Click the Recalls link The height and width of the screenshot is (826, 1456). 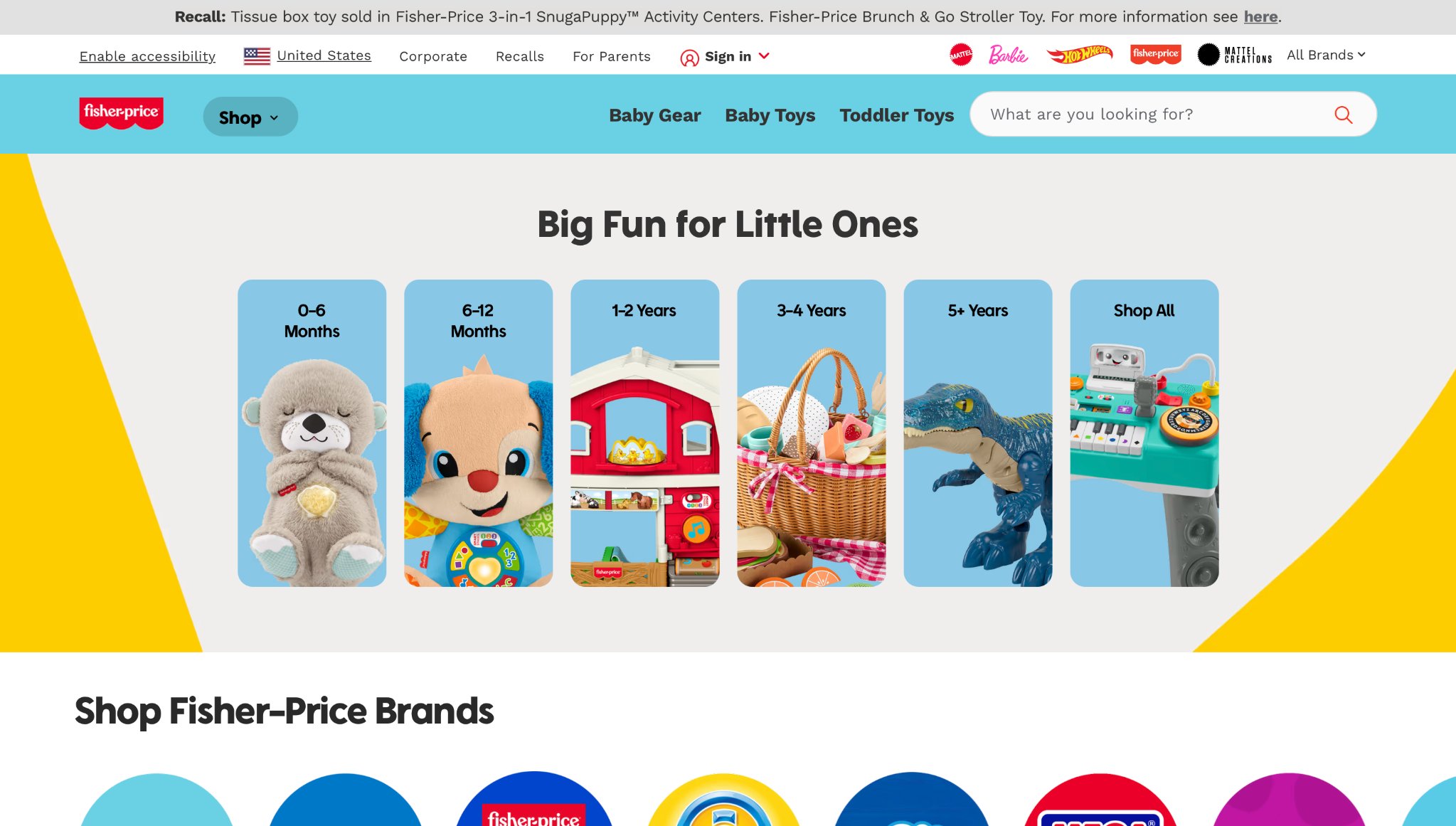[519, 56]
